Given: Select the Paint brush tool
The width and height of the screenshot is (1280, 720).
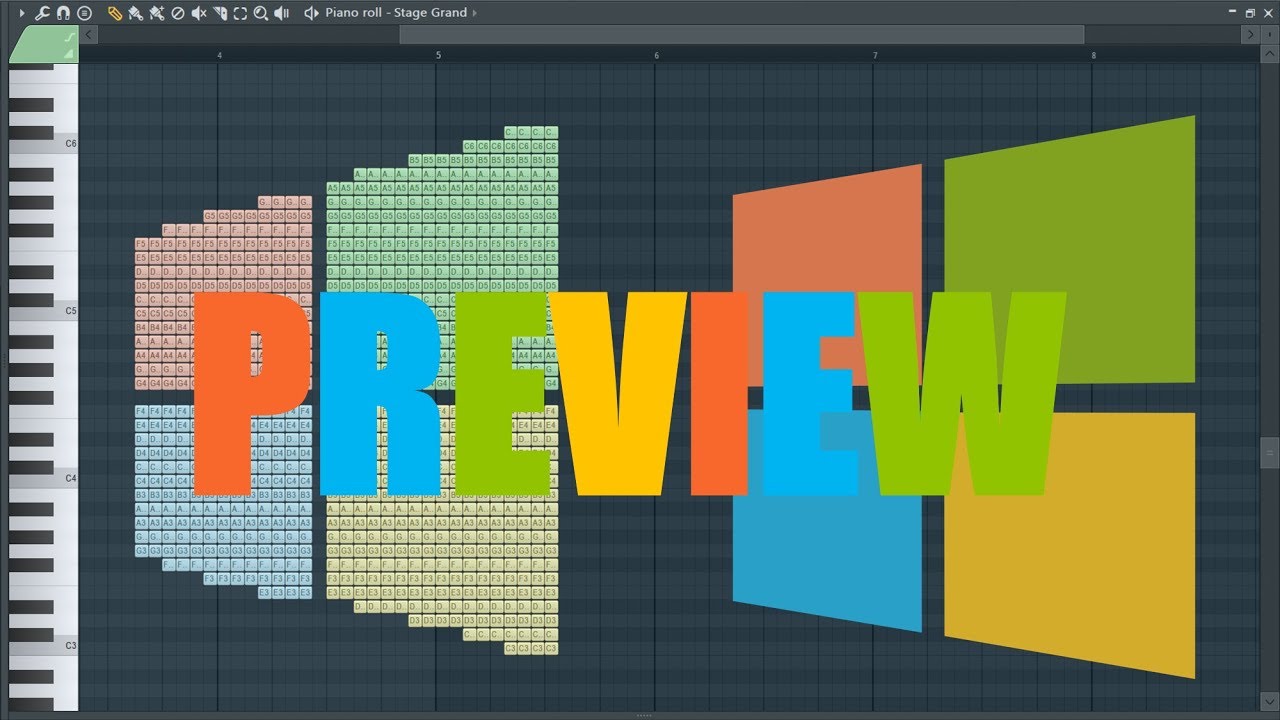Looking at the screenshot, I should pyautogui.click(x=136, y=13).
